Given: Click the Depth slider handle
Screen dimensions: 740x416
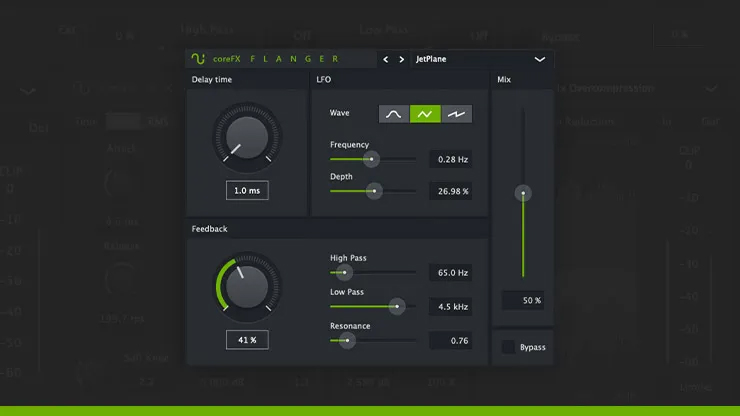Looking at the screenshot, I should [374, 191].
